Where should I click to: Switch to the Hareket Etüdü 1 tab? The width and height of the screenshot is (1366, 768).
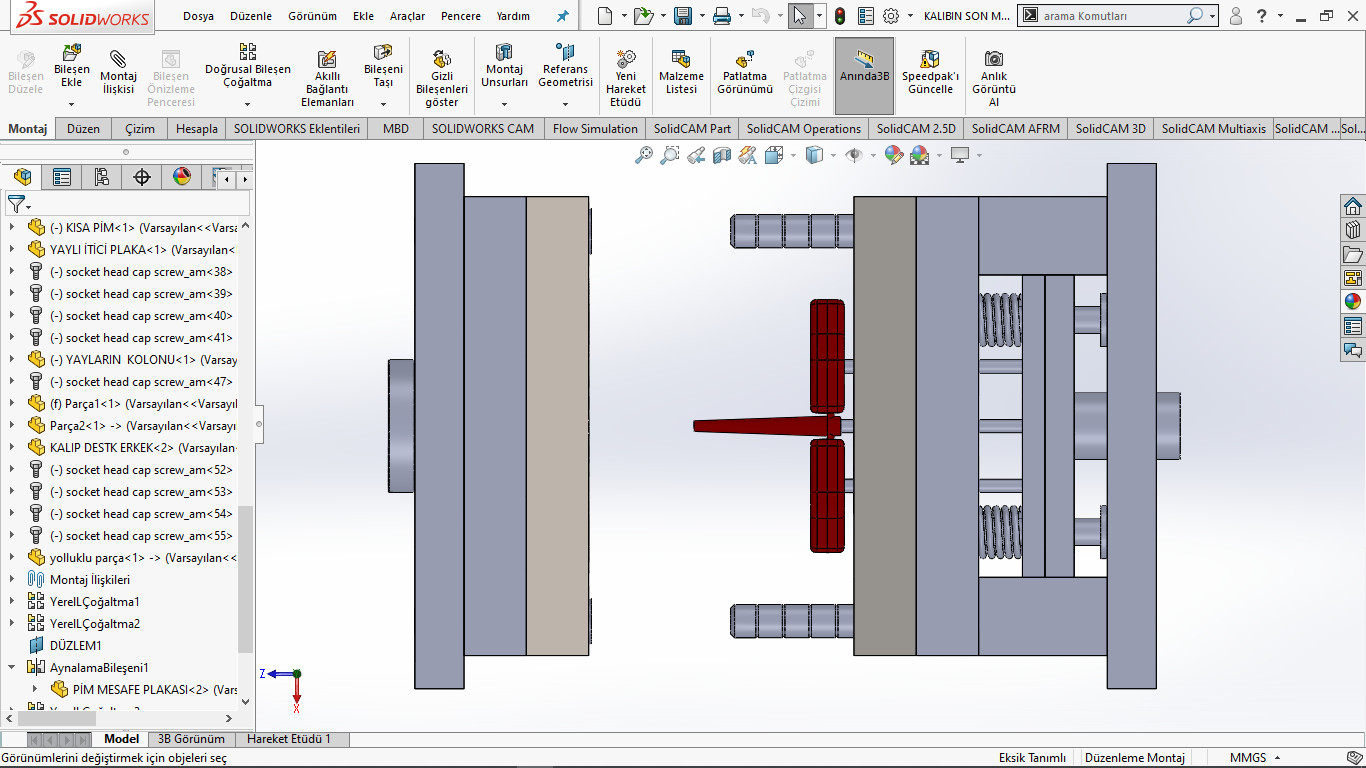288,739
